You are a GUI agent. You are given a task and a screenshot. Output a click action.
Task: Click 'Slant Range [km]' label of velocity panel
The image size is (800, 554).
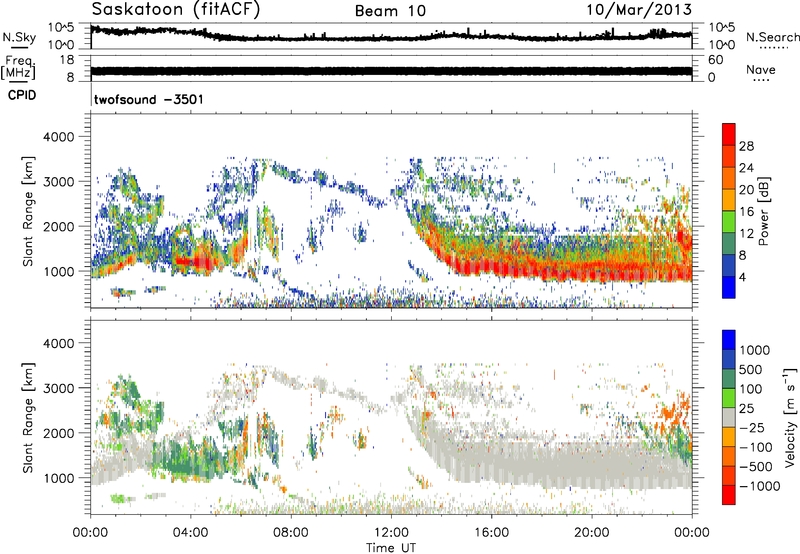28,417
